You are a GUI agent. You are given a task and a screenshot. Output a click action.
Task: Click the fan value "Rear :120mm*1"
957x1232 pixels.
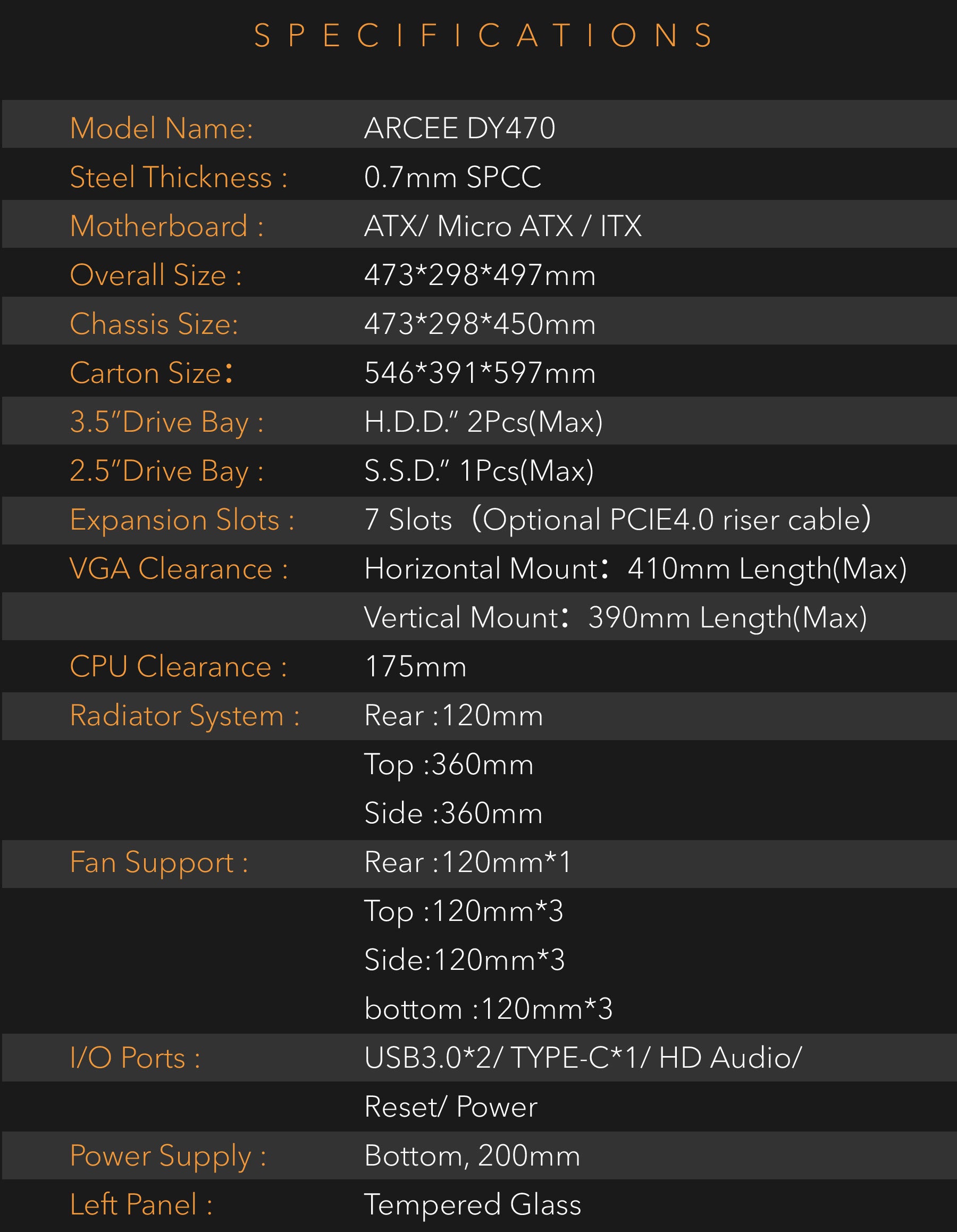(468, 862)
